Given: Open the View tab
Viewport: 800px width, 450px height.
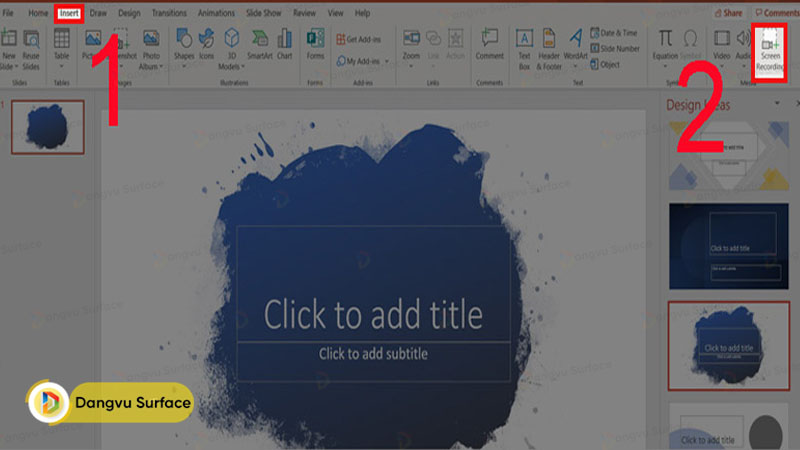Looking at the screenshot, I should tap(335, 13).
